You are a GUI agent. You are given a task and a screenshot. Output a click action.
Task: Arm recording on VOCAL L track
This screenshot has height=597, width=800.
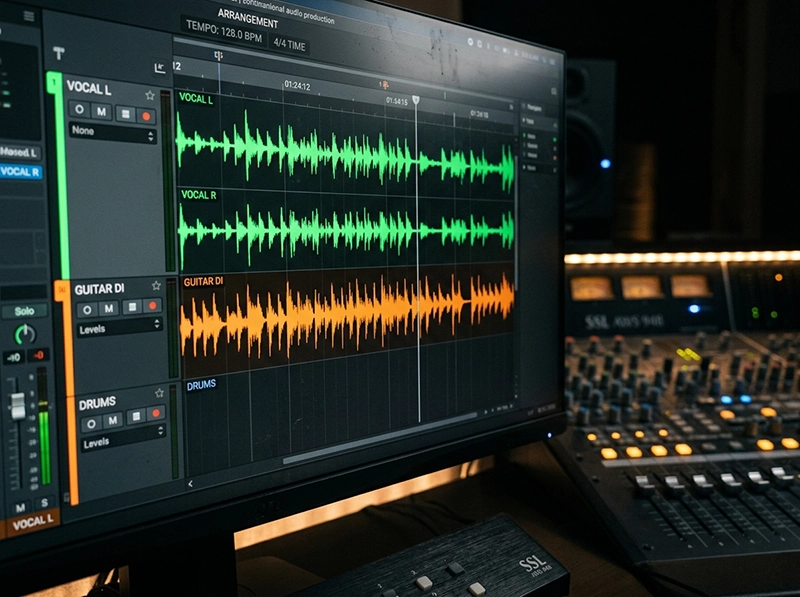146,116
